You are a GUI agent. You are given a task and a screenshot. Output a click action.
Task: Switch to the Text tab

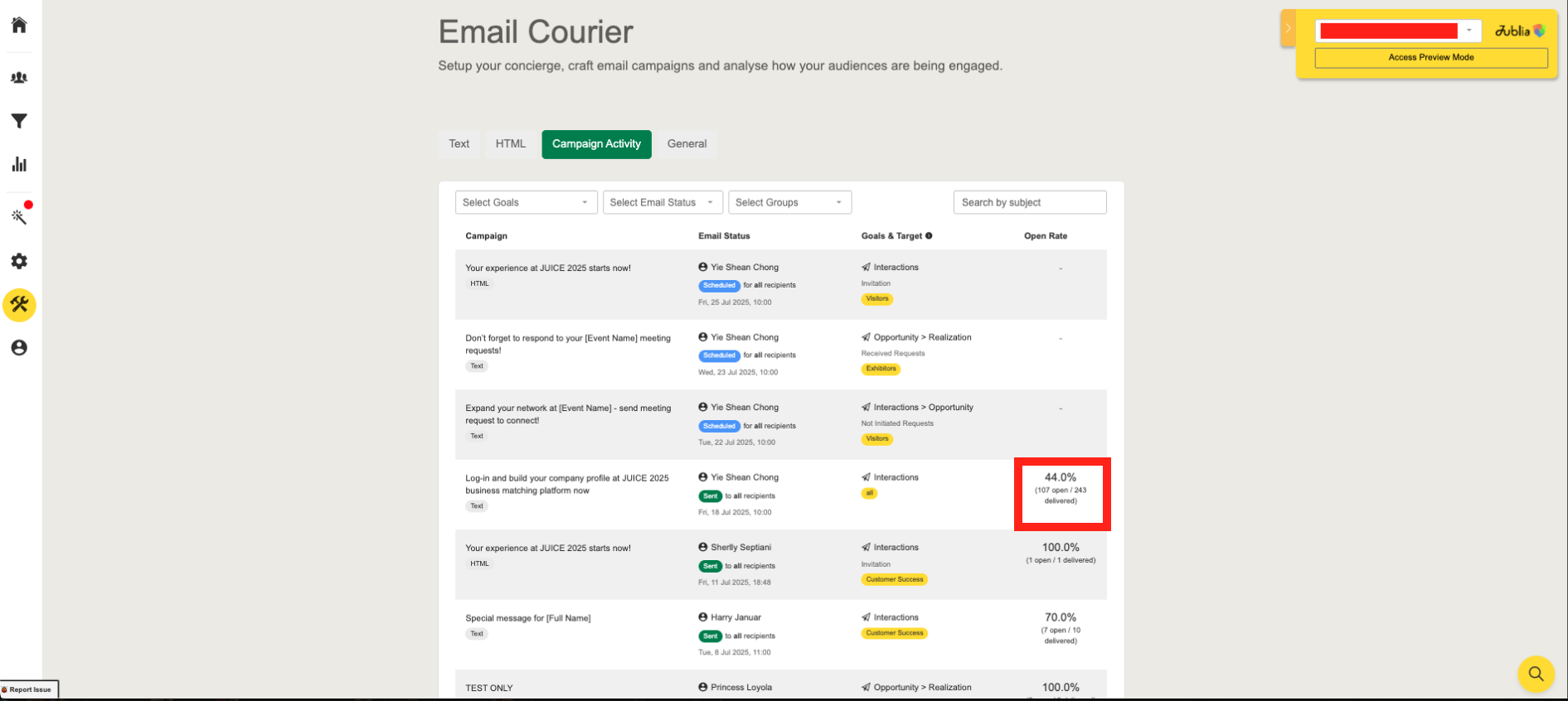pyautogui.click(x=459, y=144)
